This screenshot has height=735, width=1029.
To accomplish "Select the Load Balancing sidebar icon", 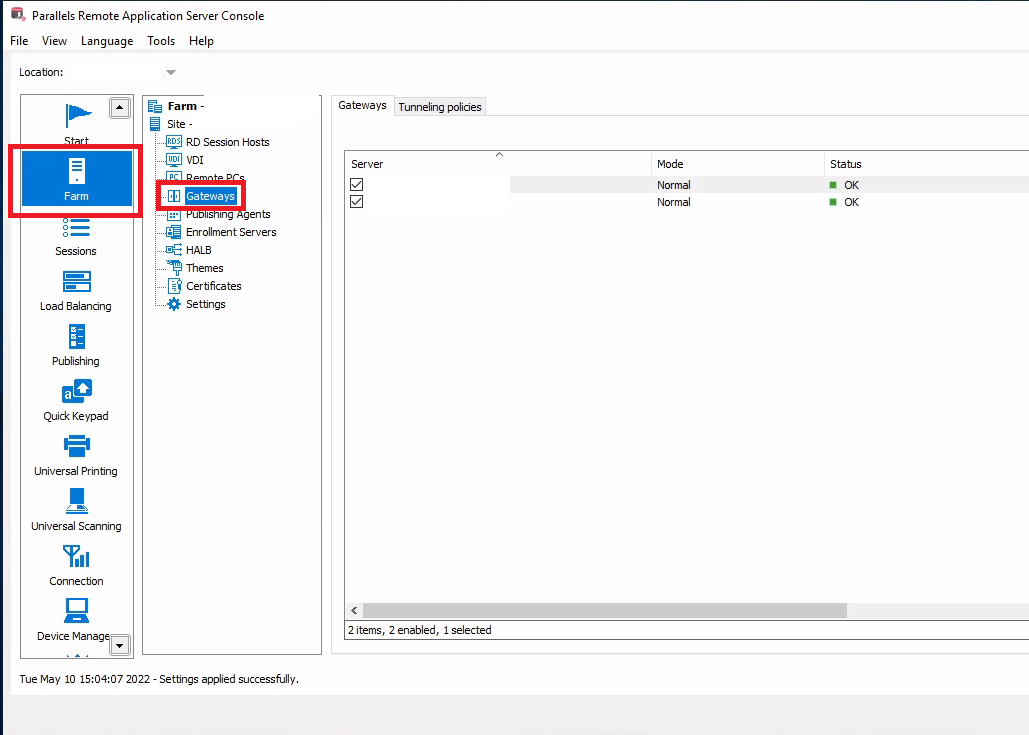I will coord(76,283).
